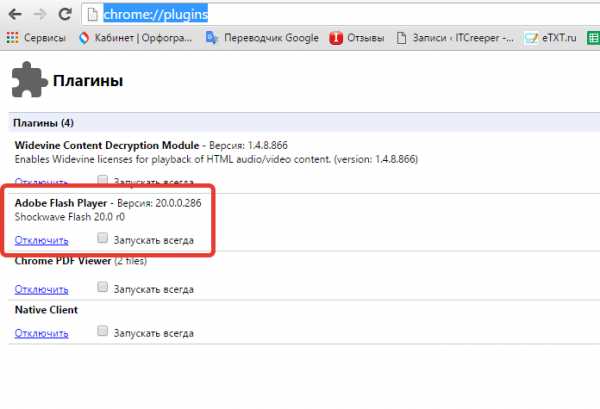Click Отключить under Chrome PDF Viewer
The width and height of the screenshot is (600, 409).
click(41, 290)
